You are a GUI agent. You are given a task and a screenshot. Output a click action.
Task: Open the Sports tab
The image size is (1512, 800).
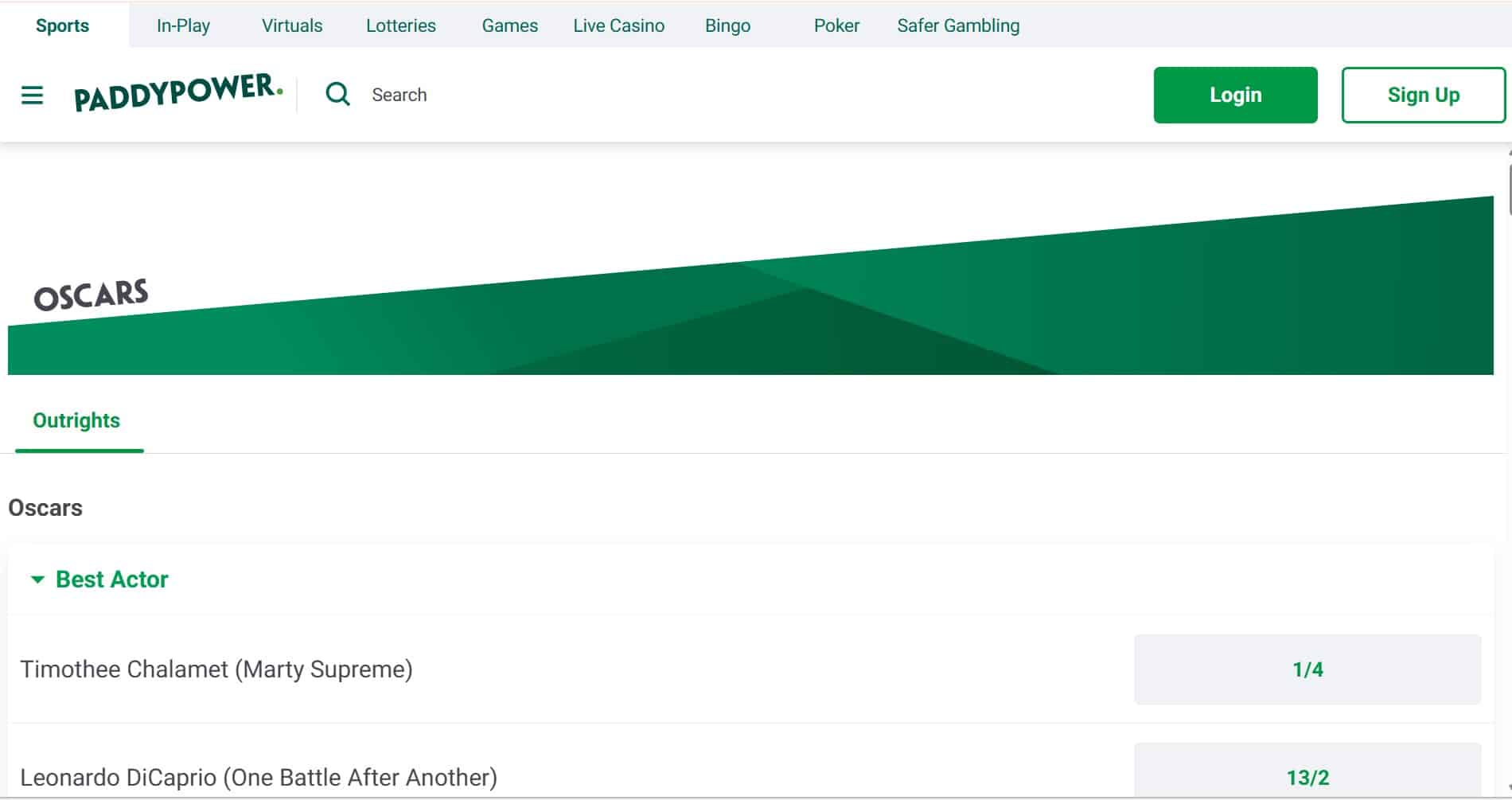tap(62, 25)
